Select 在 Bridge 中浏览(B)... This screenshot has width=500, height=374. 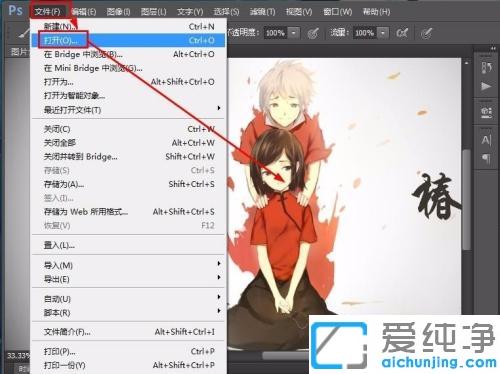click(x=129, y=54)
